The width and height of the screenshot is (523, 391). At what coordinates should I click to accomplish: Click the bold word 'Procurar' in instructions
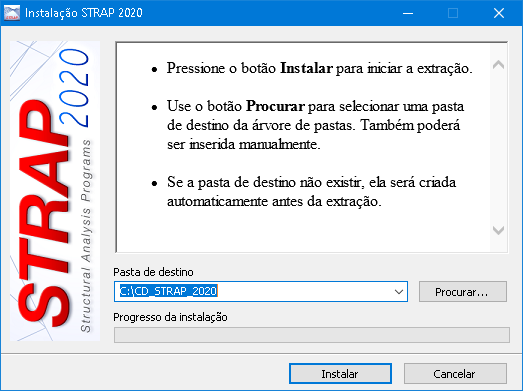click(x=275, y=106)
